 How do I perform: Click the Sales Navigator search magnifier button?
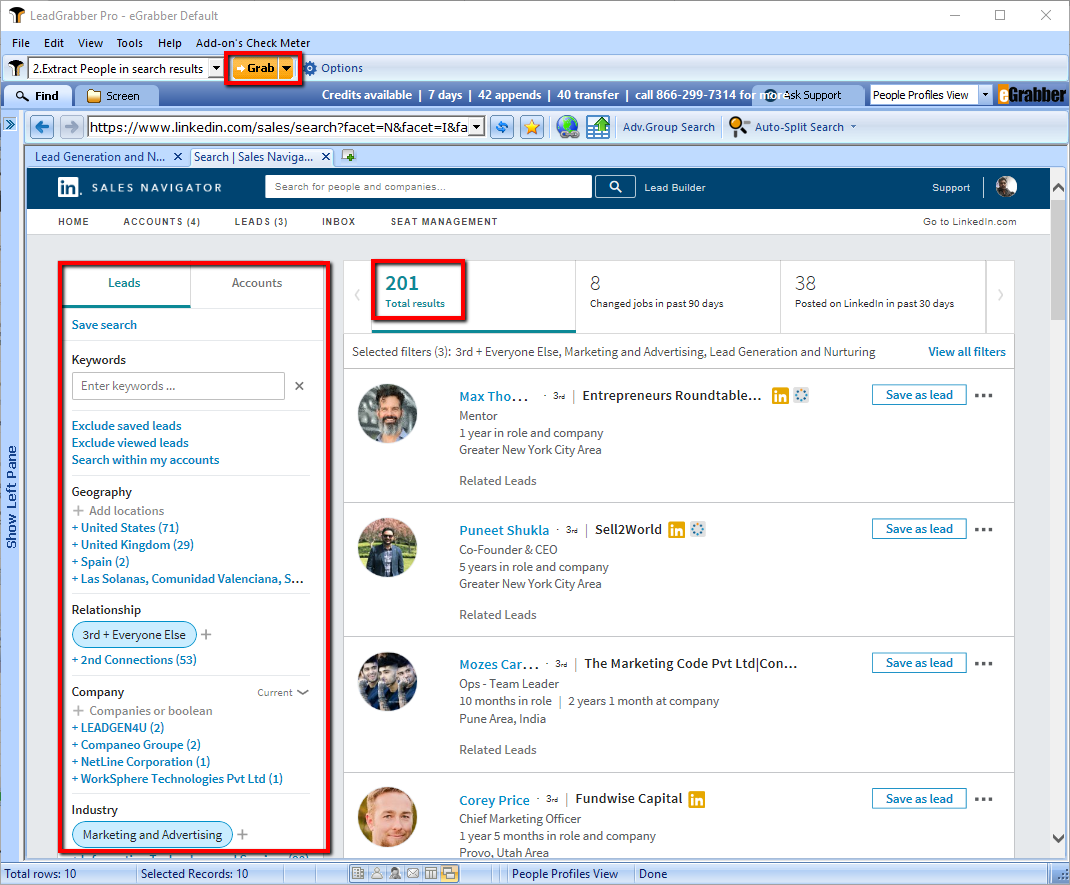coord(616,187)
